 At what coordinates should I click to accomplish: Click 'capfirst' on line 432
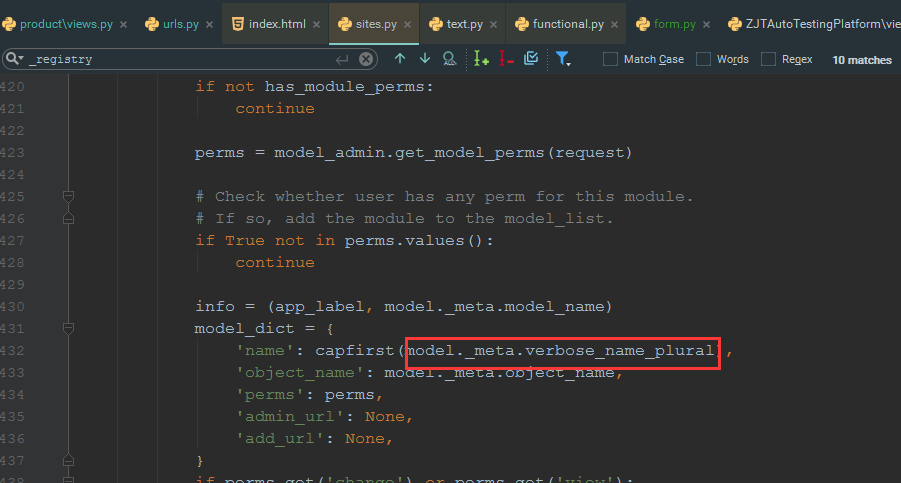point(355,350)
